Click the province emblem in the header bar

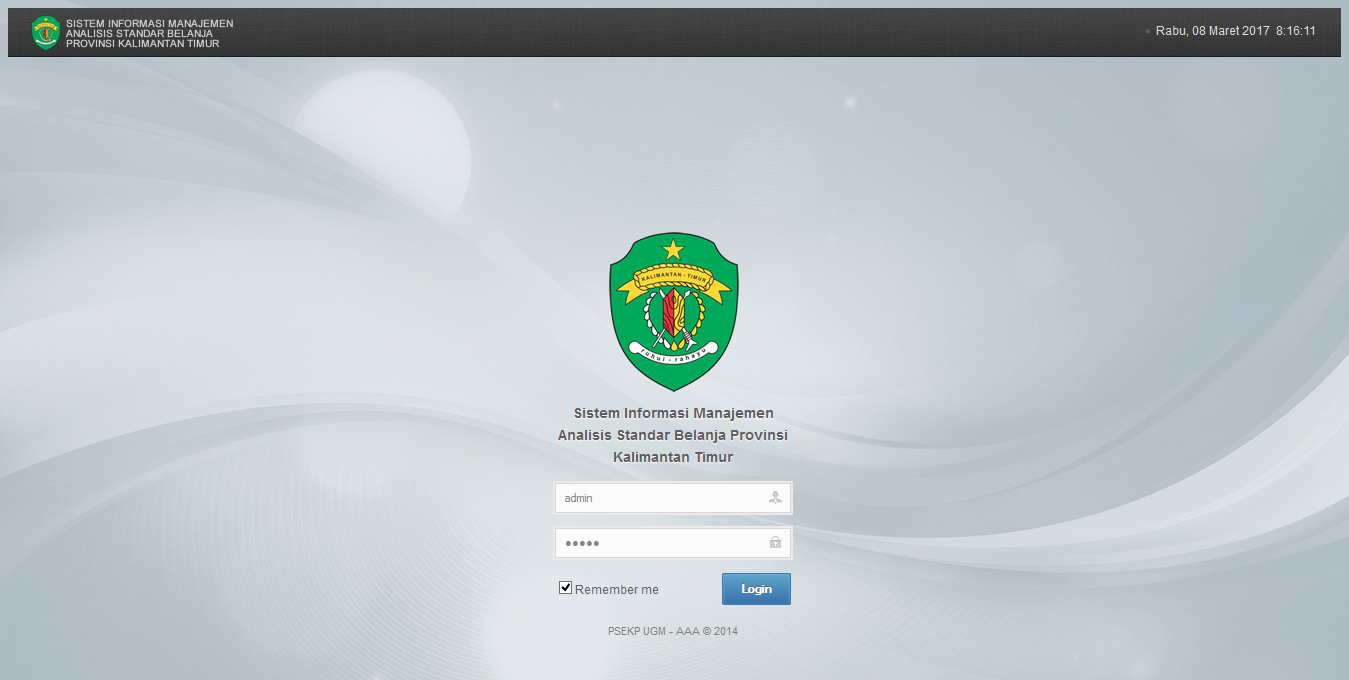coord(46,32)
